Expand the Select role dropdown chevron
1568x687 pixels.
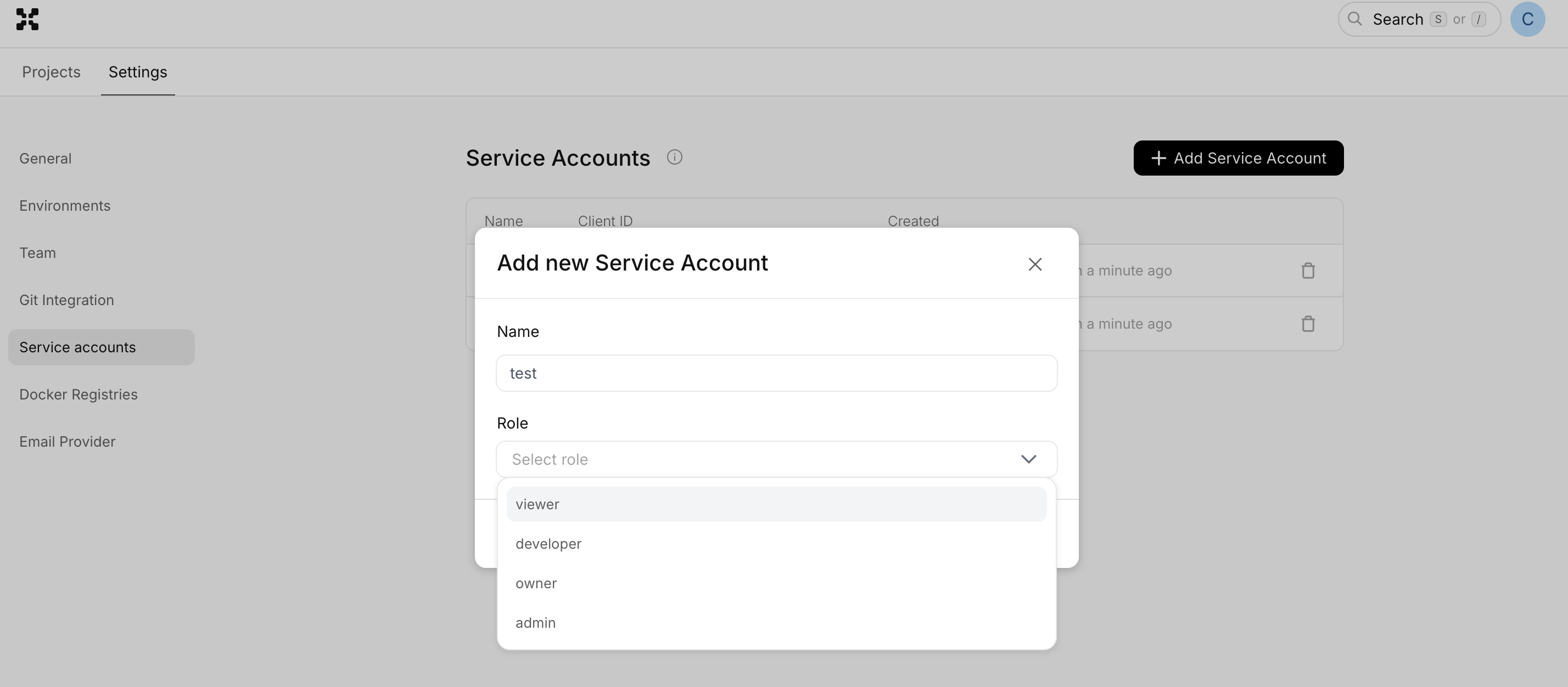(1028, 459)
